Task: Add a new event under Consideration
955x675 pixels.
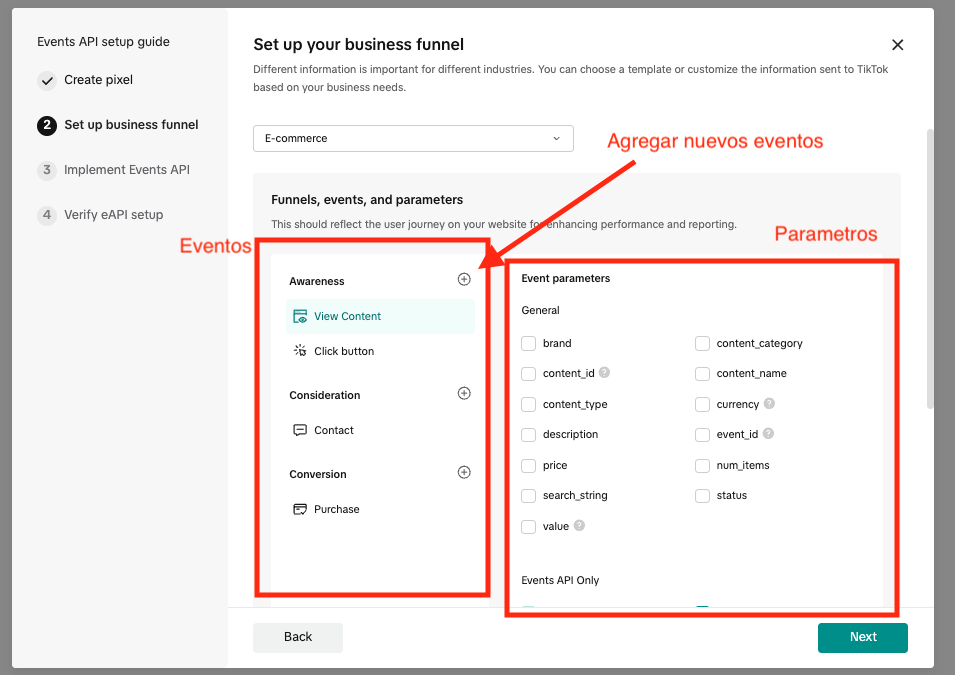Action: (x=464, y=393)
